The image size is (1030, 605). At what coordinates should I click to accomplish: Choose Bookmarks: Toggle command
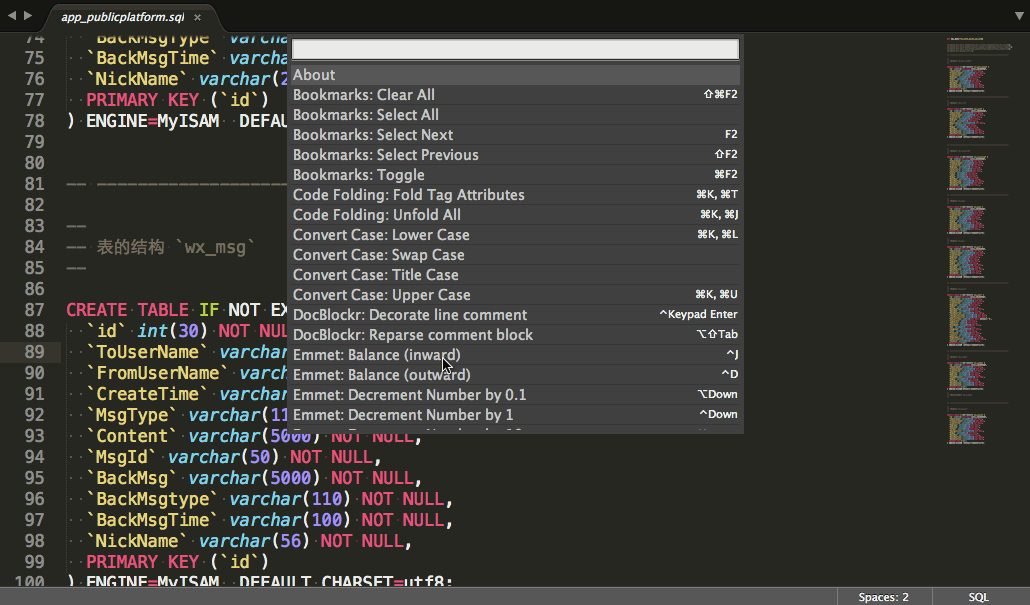coord(515,175)
